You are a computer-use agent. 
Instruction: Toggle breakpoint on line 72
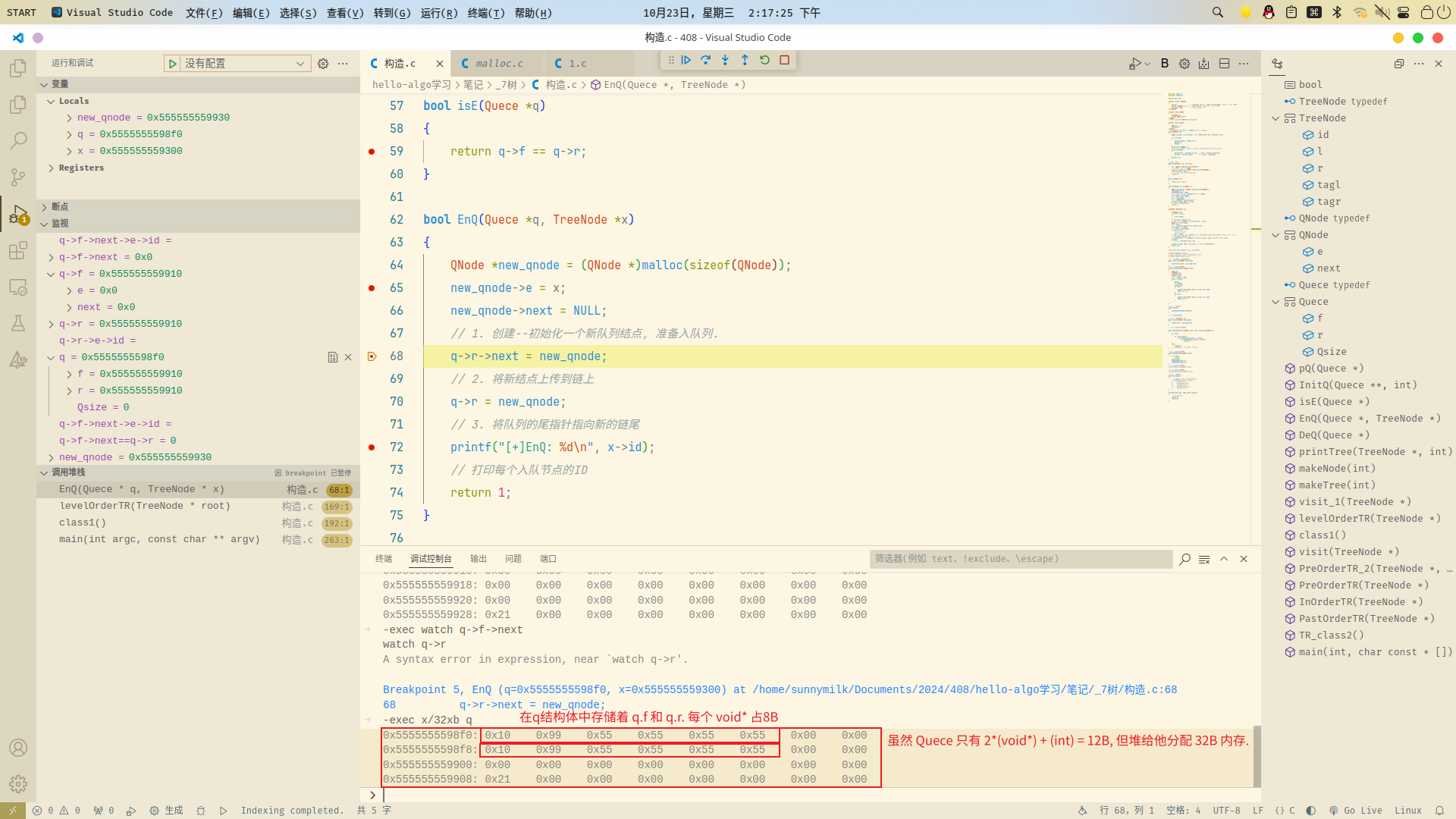[x=372, y=447]
